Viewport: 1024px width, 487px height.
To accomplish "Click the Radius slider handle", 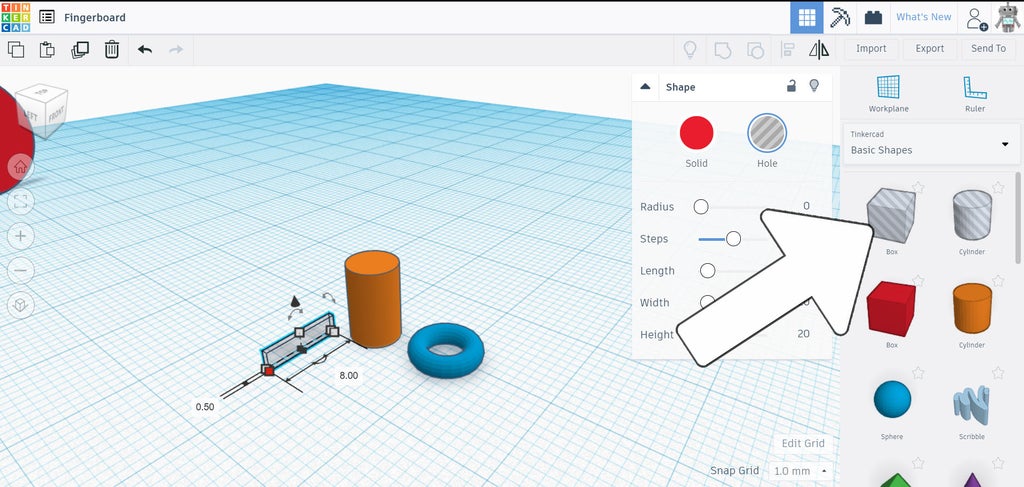I will [x=701, y=207].
